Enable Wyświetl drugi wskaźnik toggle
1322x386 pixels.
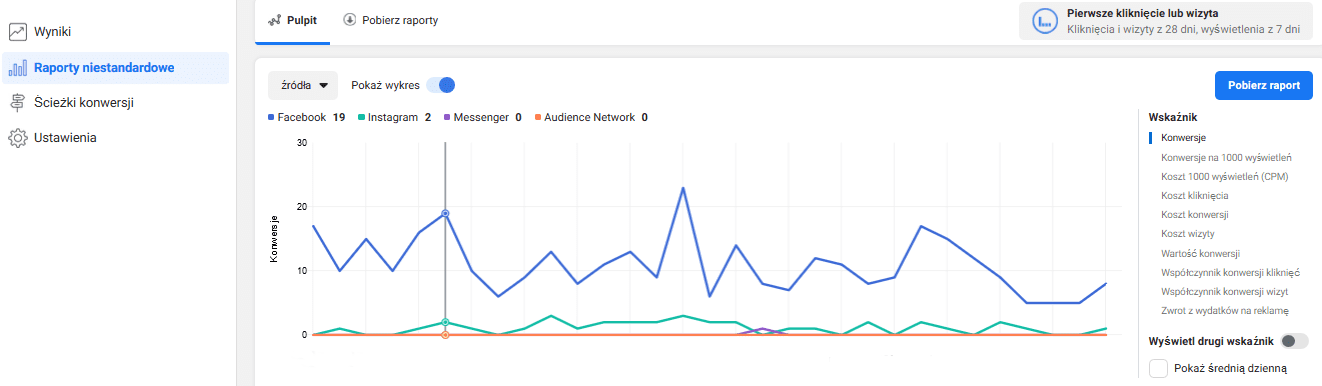1295,341
